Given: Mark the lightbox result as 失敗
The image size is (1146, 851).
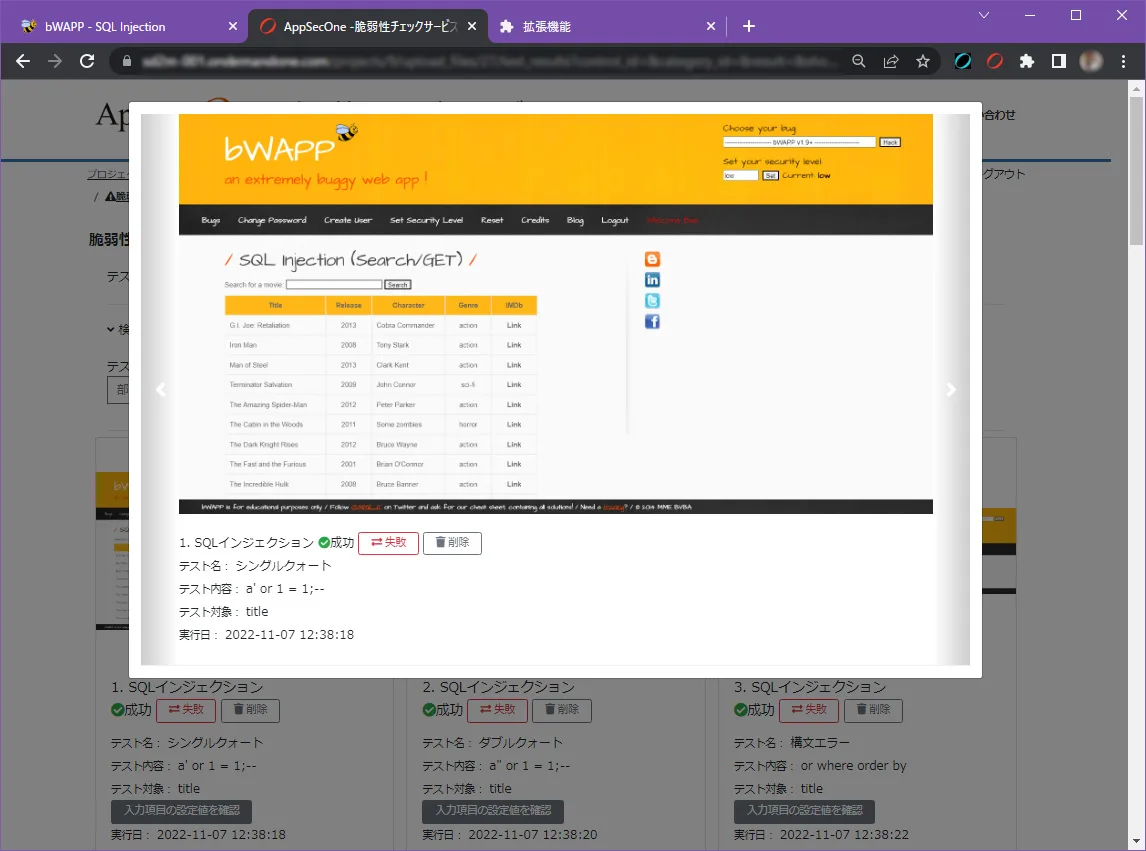Looking at the screenshot, I should (388, 542).
